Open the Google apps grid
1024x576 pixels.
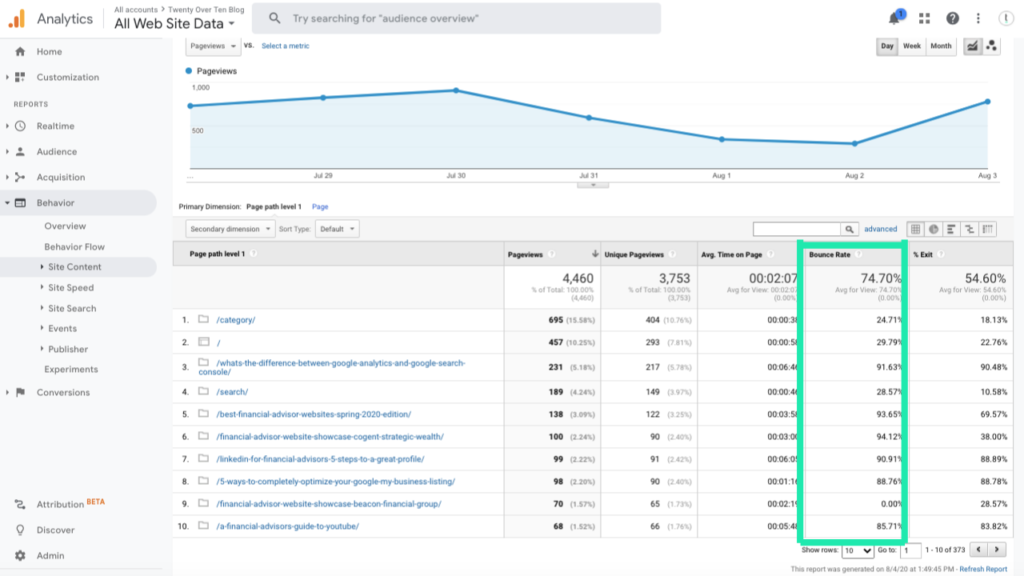[924, 19]
